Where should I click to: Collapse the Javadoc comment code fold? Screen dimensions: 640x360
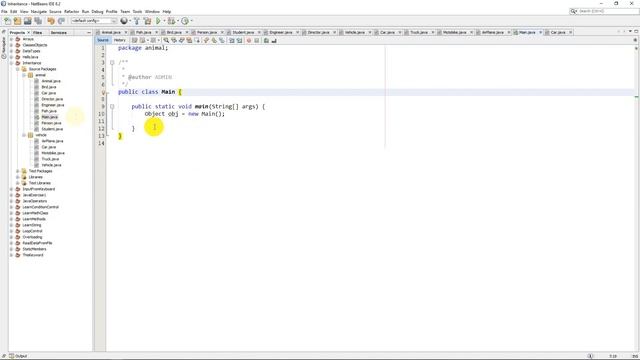(x=112, y=62)
